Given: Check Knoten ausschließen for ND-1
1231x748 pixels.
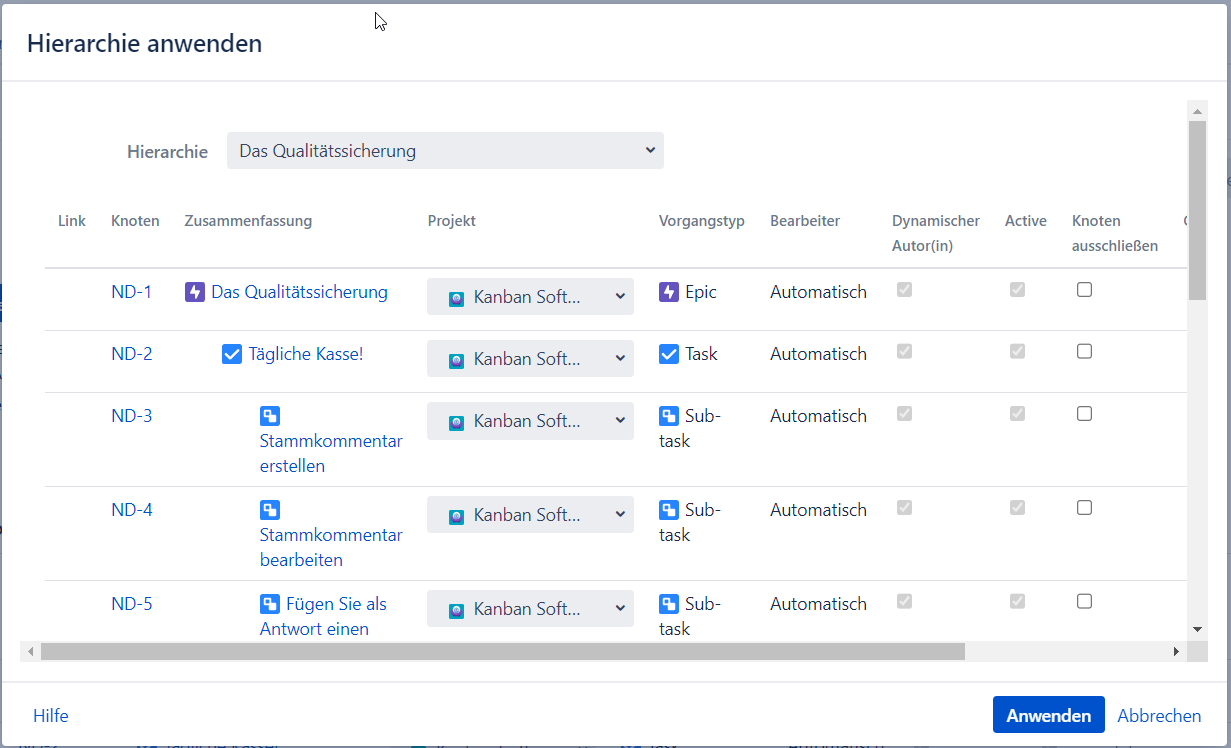Looking at the screenshot, I should coord(1084,290).
